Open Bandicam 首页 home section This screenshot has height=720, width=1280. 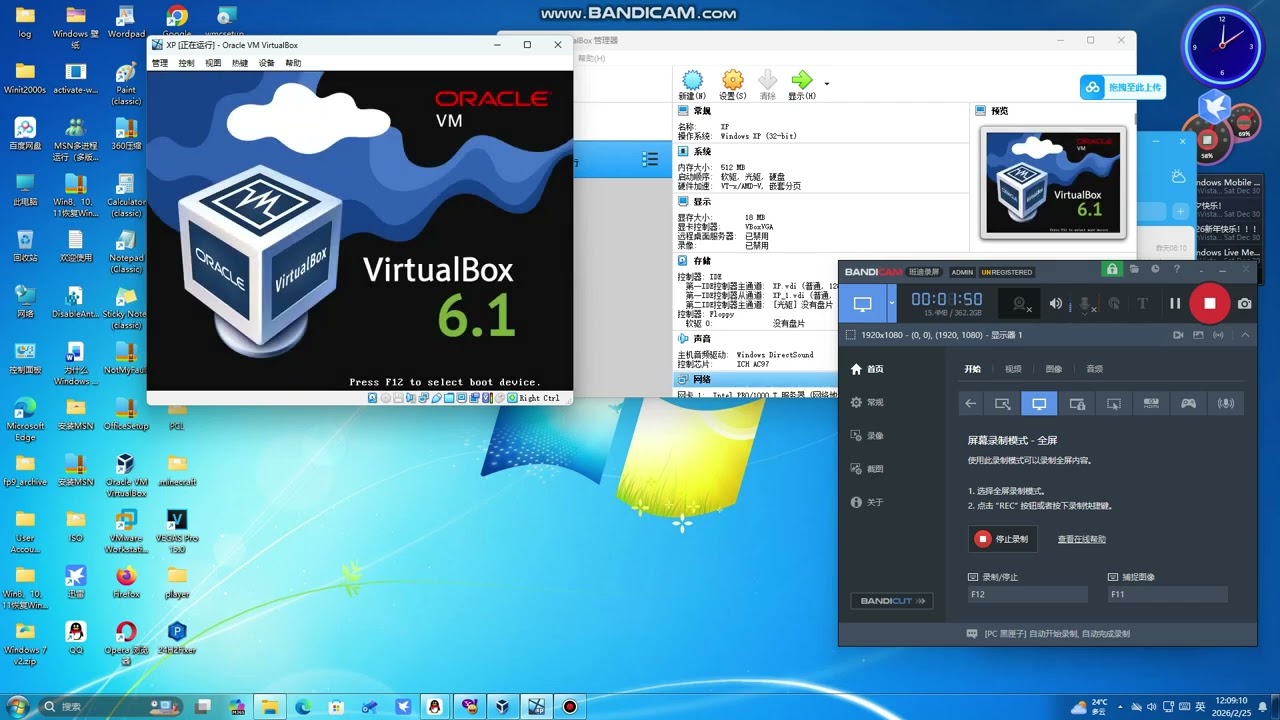point(867,369)
